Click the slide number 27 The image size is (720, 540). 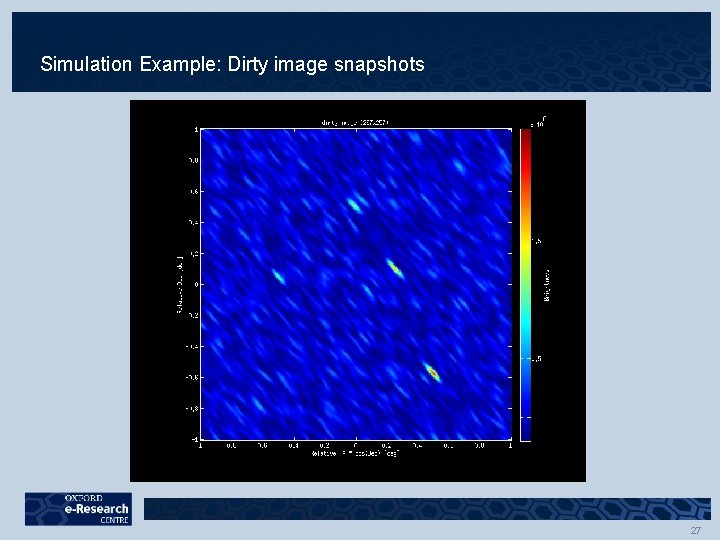pyautogui.click(x=695, y=530)
